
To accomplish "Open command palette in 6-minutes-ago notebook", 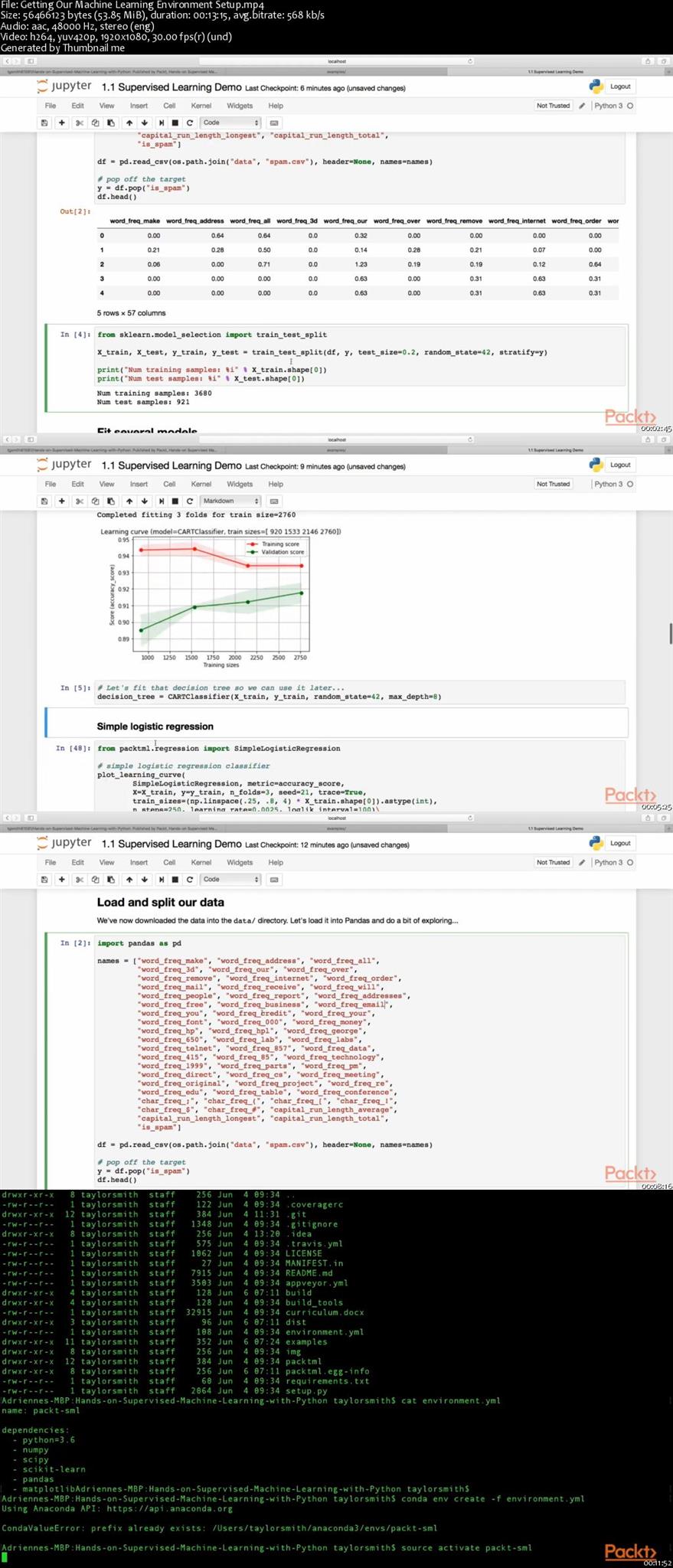I will pyautogui.click(x=274, y=122).
